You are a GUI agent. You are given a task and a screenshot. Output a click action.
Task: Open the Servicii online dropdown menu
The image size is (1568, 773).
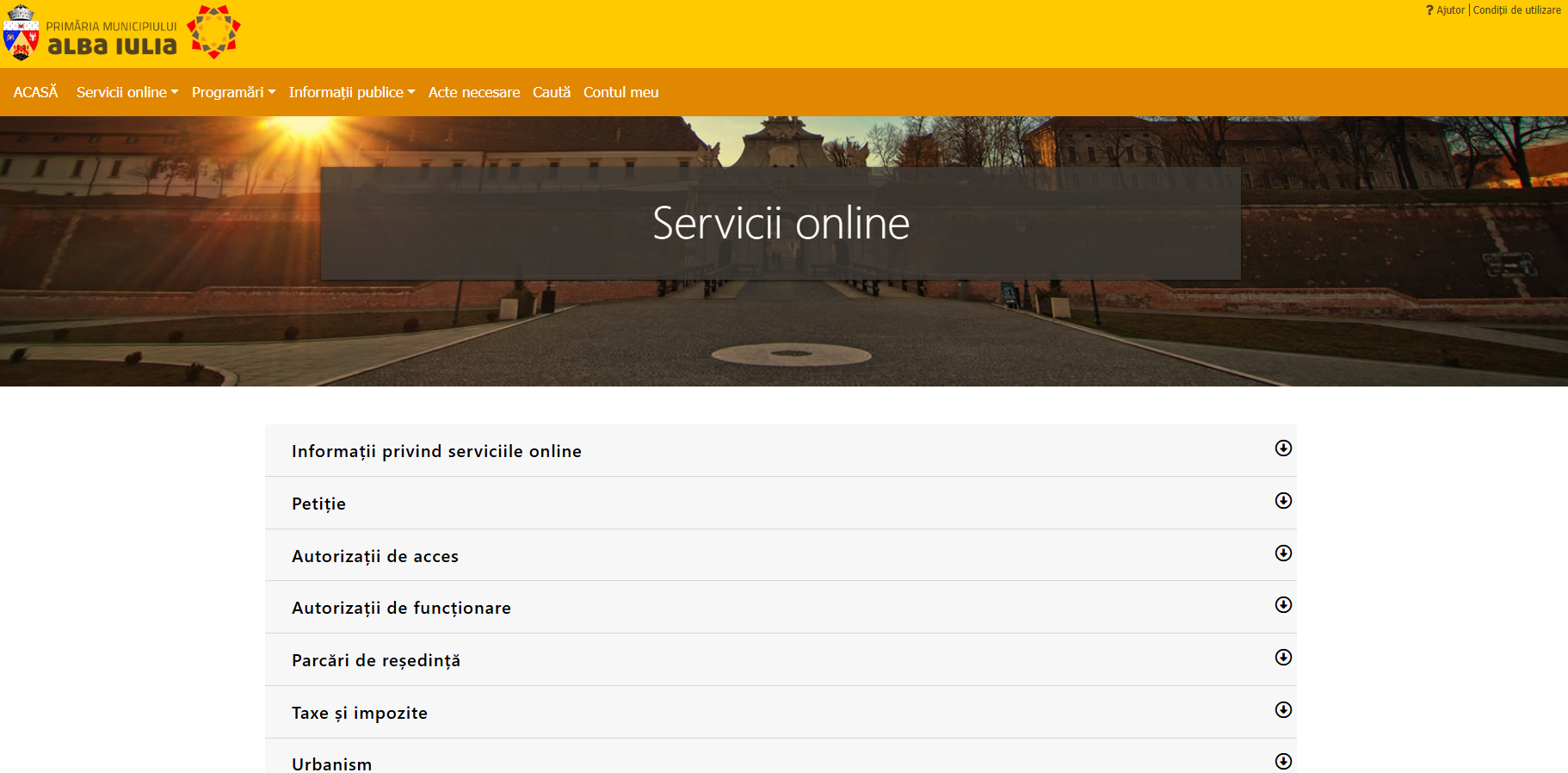point(127,92)
